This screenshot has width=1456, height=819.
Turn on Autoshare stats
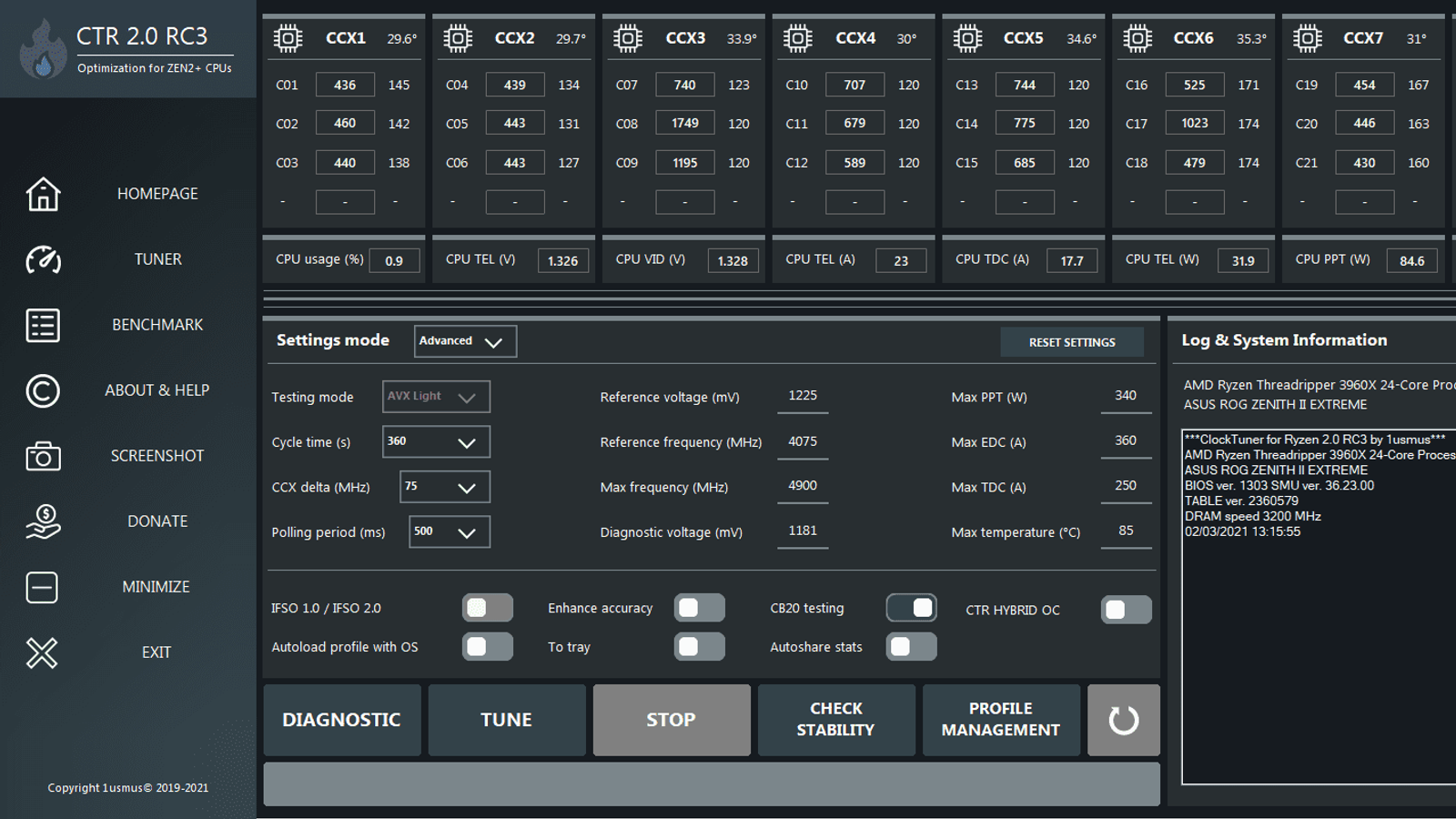tap(912, 647)
